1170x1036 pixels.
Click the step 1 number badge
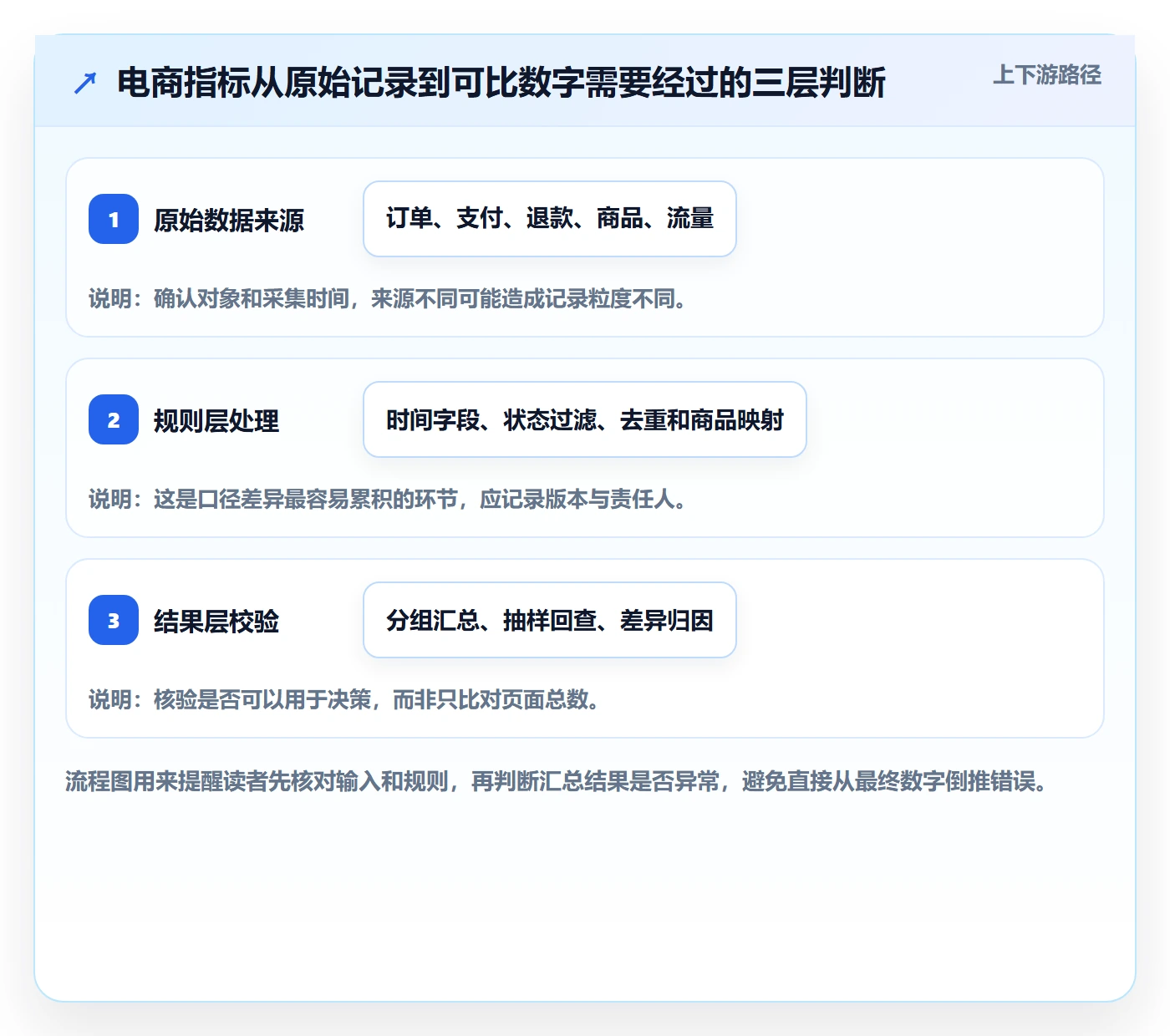(x=114, y=219)
